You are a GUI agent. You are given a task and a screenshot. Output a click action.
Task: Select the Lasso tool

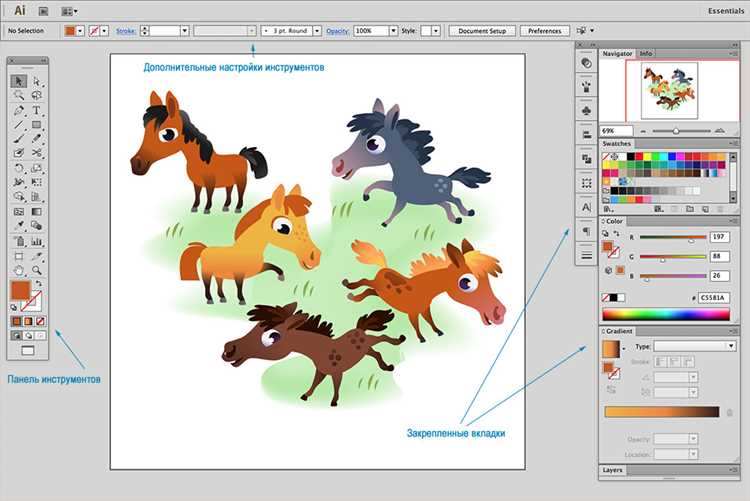click(36, 95)
